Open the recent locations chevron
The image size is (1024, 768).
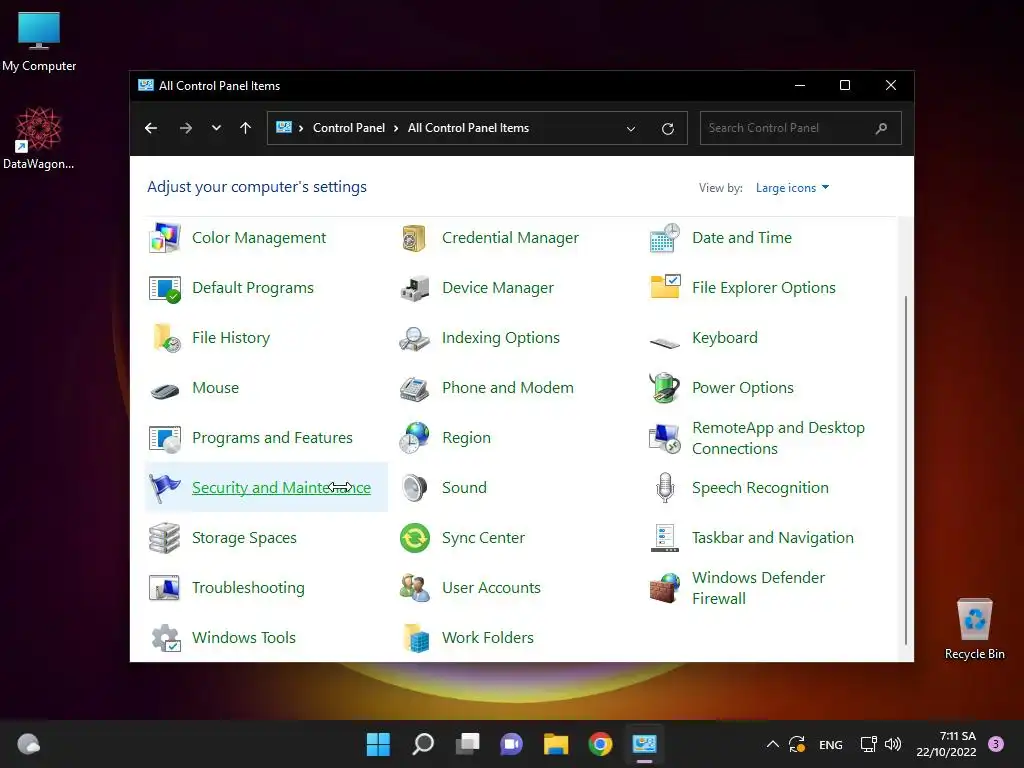tap(216, 128)
